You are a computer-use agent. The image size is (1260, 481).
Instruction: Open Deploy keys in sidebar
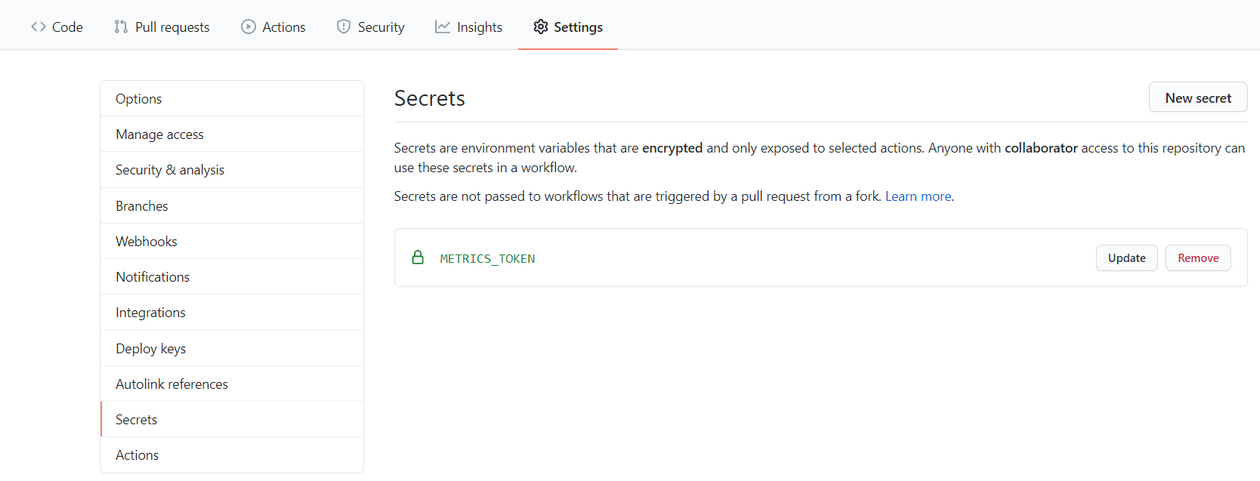[x=151, y=349]
